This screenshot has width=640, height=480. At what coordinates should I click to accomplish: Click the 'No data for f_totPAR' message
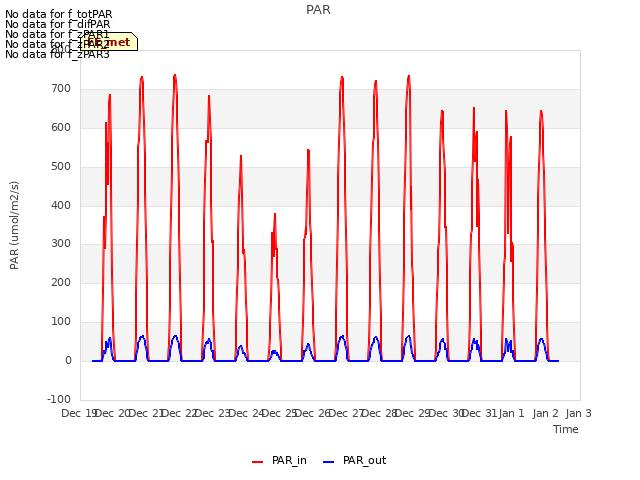click(x=58, y=14)
